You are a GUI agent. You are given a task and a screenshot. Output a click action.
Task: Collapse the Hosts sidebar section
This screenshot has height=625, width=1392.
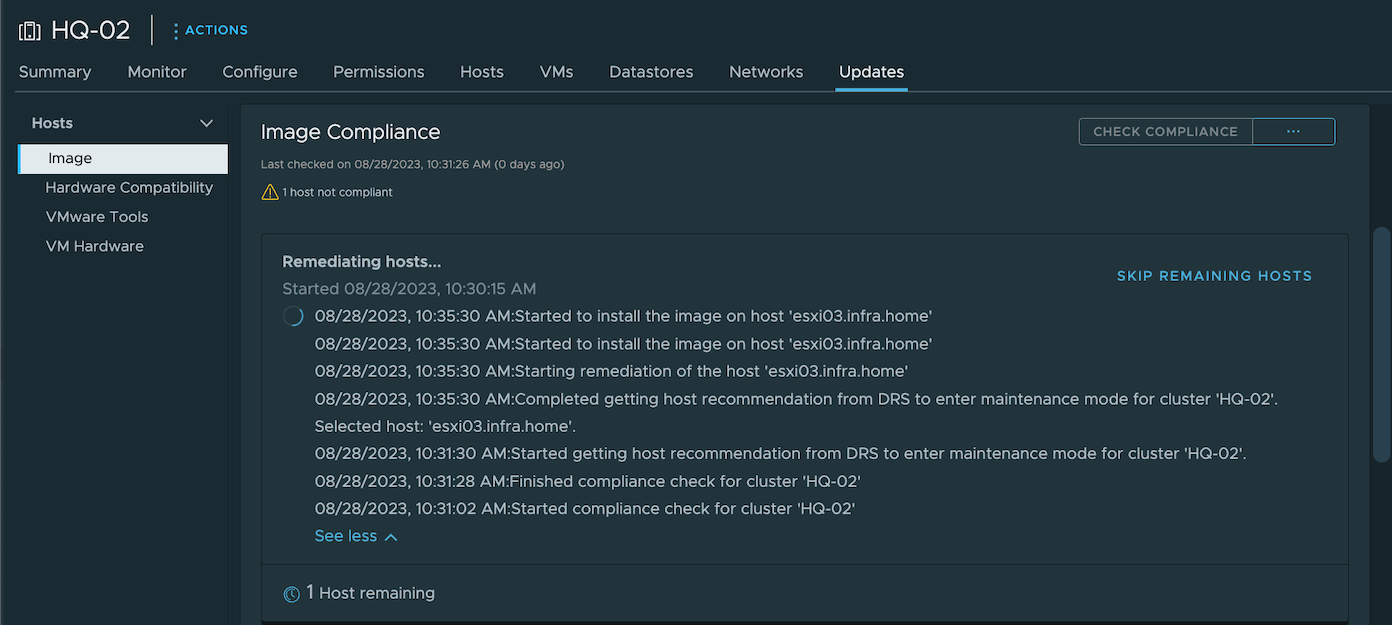pos(206,123)
